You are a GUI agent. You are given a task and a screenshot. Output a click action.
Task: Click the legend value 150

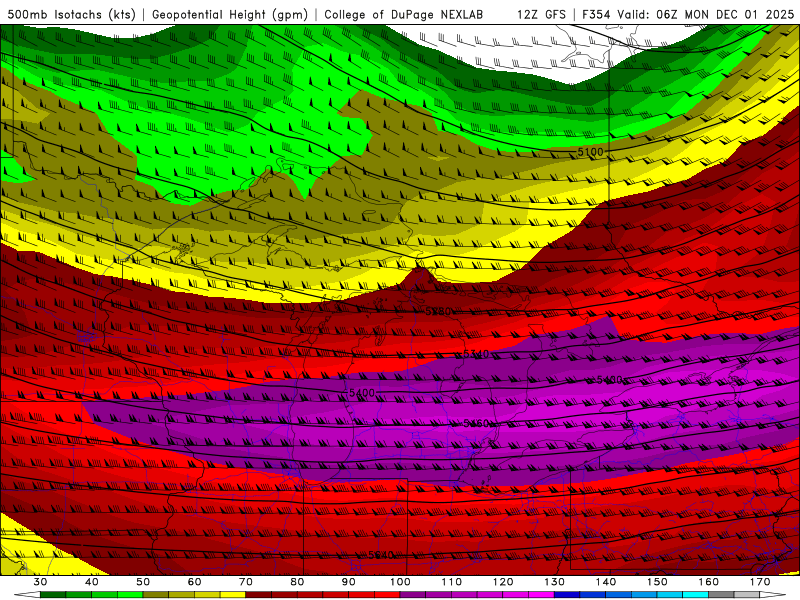coord(657,582)
